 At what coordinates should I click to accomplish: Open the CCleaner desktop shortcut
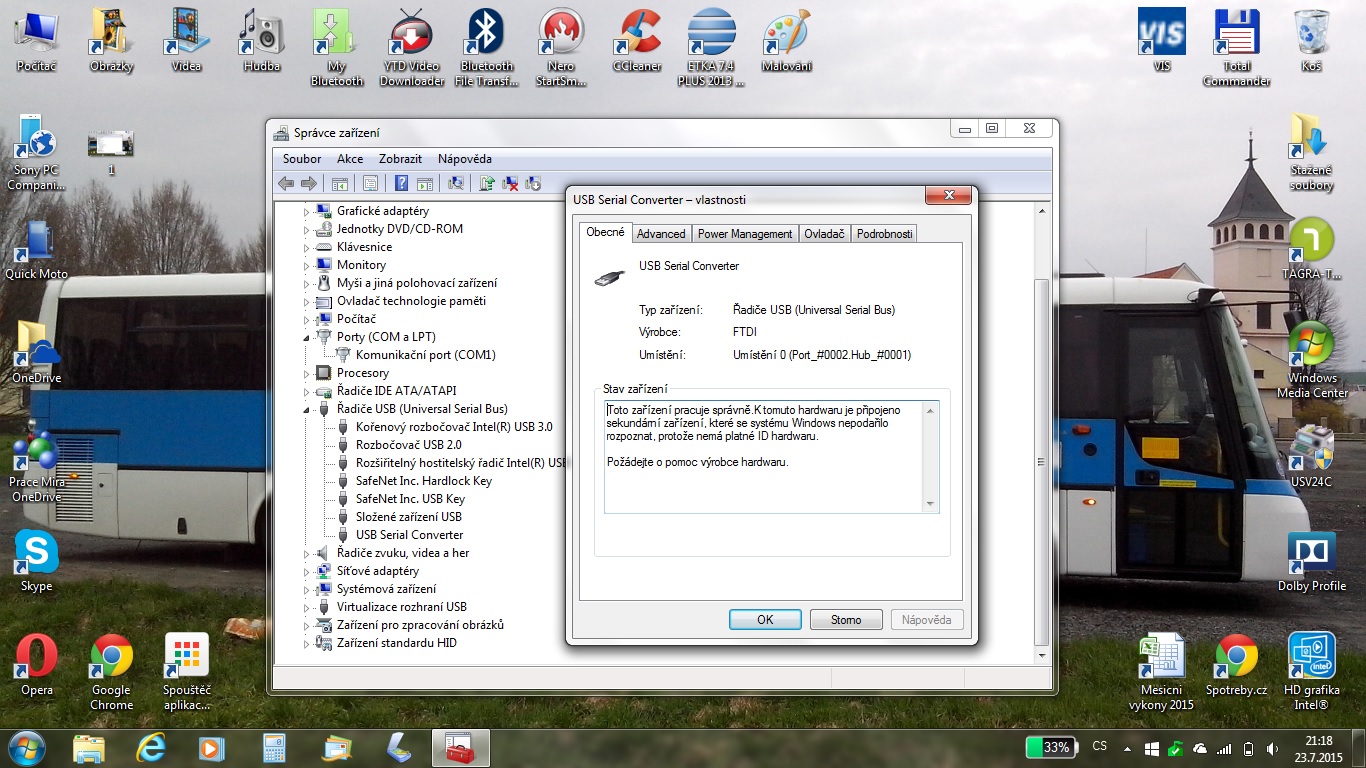(637, 40)
